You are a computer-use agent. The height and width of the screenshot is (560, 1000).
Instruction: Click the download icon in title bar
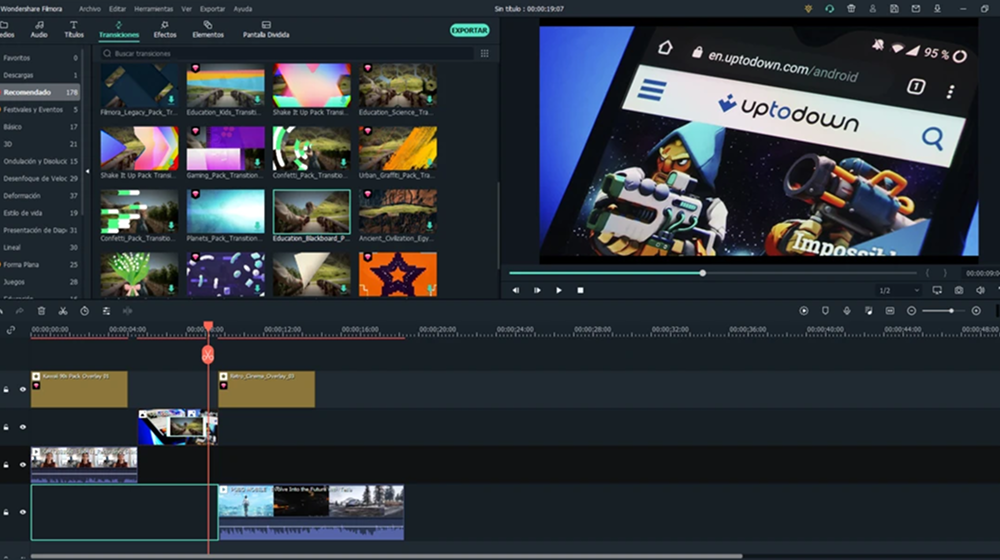point(938,9)
